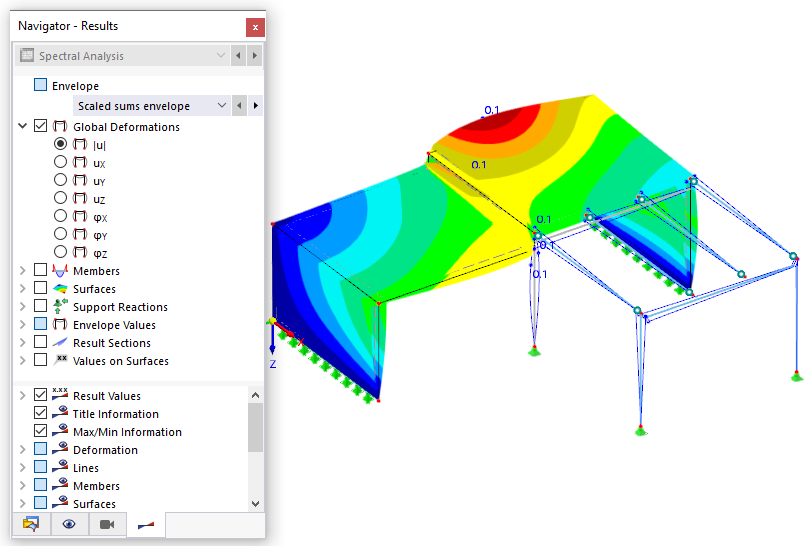Uncheck the Title Information checkbox
Viewport: 806px width, 546px height.
40,413
